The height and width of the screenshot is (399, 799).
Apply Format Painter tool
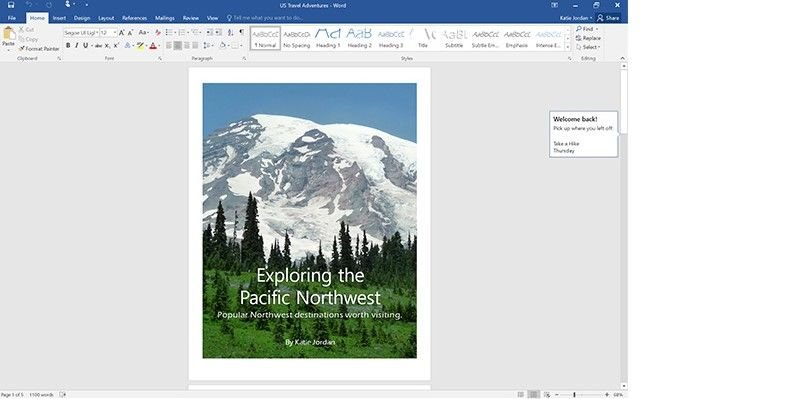click(x=39, y=49)
